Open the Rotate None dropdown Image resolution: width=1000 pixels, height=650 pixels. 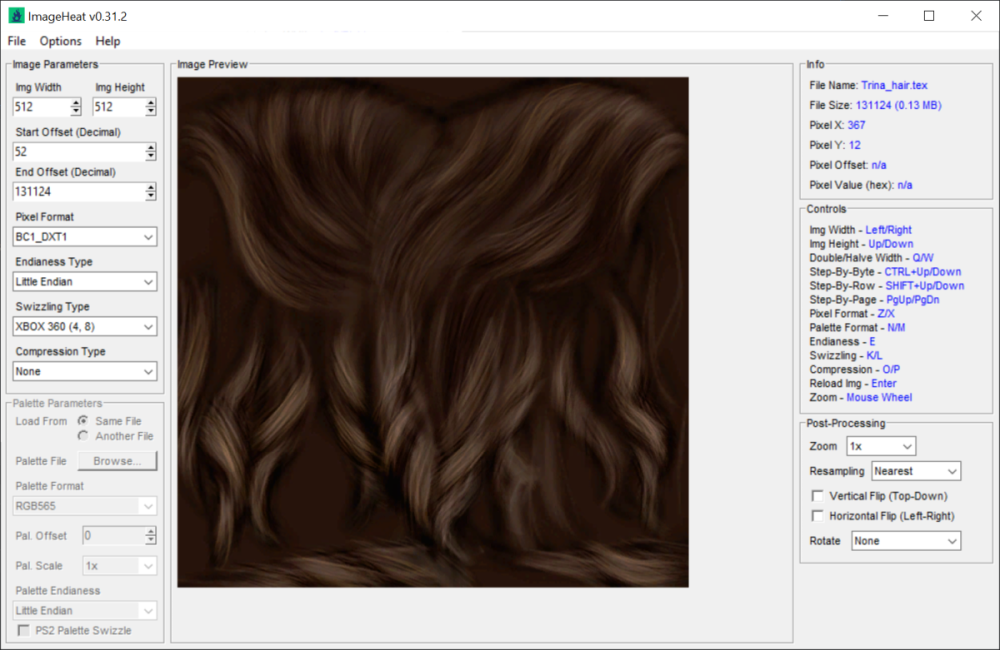click(906, 541)
